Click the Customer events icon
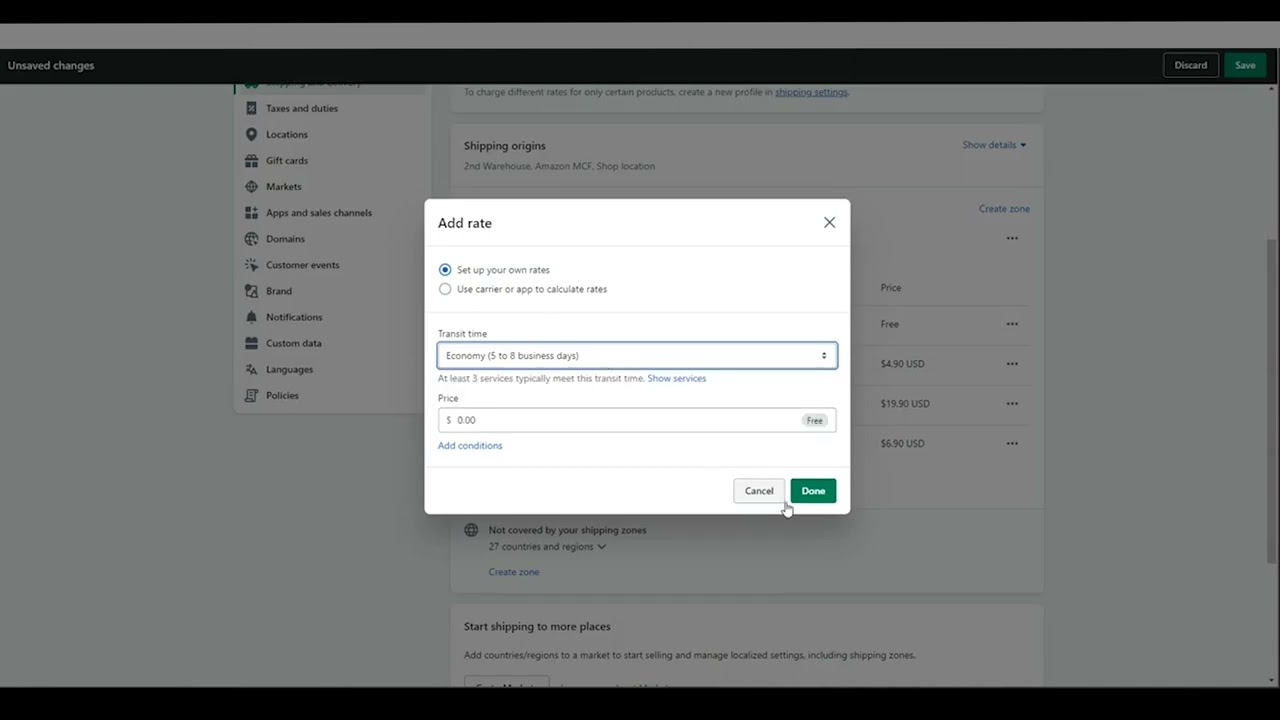 coord(251,265)
